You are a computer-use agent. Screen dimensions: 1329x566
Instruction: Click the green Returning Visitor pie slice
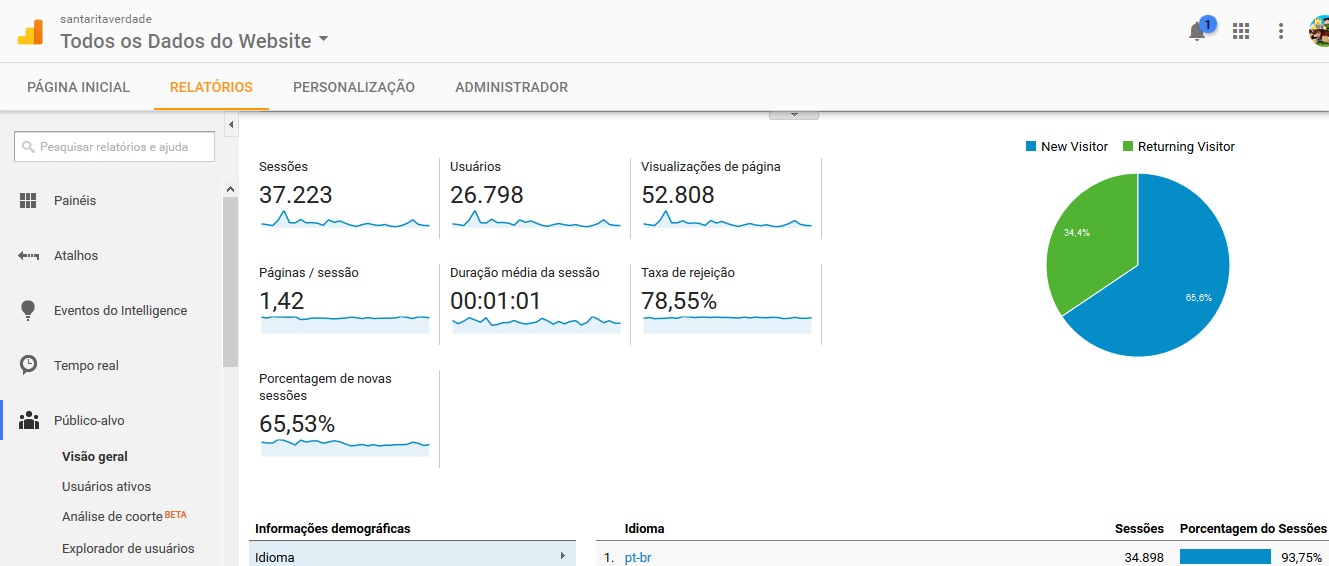1092,250
